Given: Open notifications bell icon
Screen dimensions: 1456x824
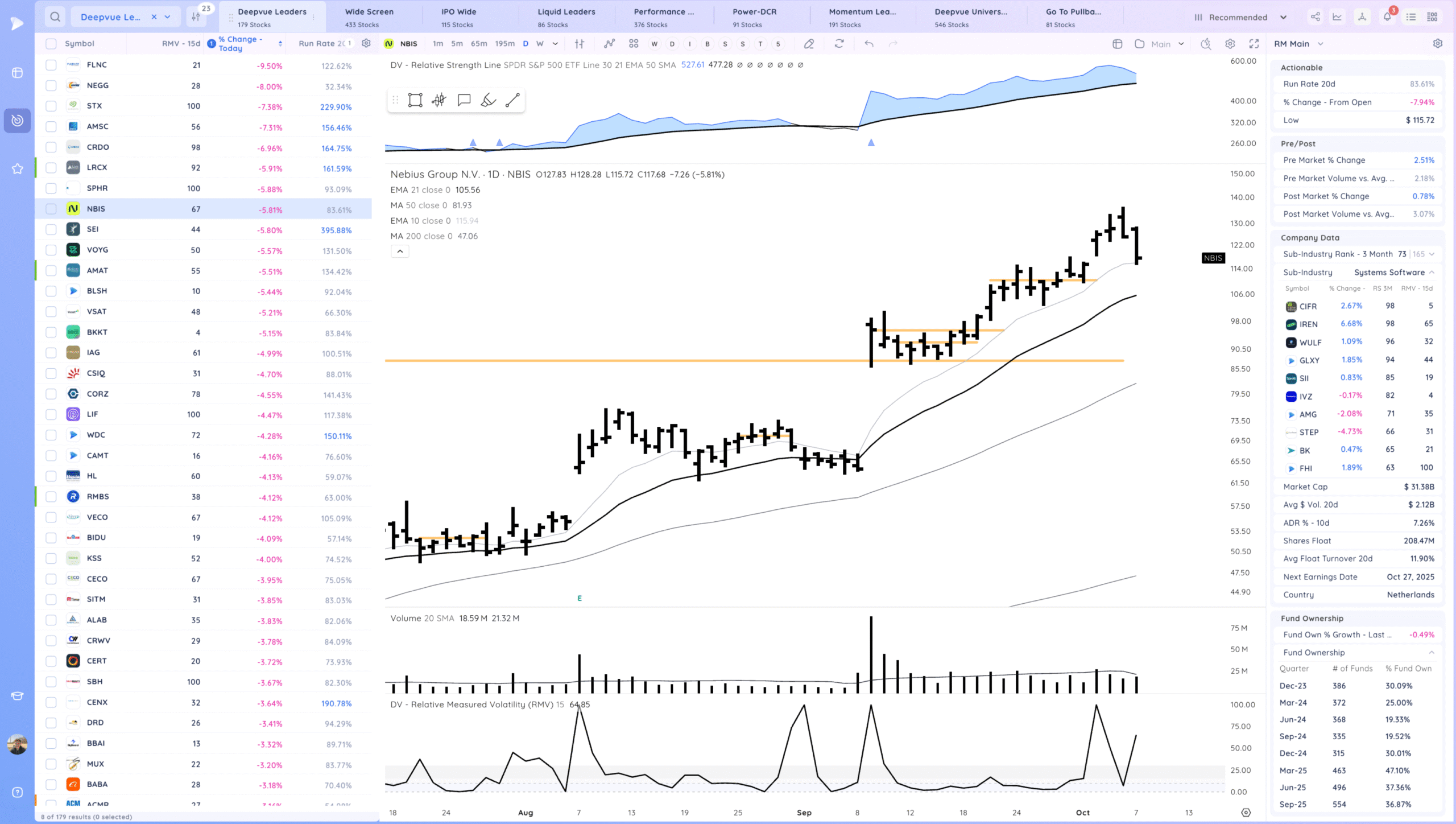Looking at the screenshot, I should 1387,17.
